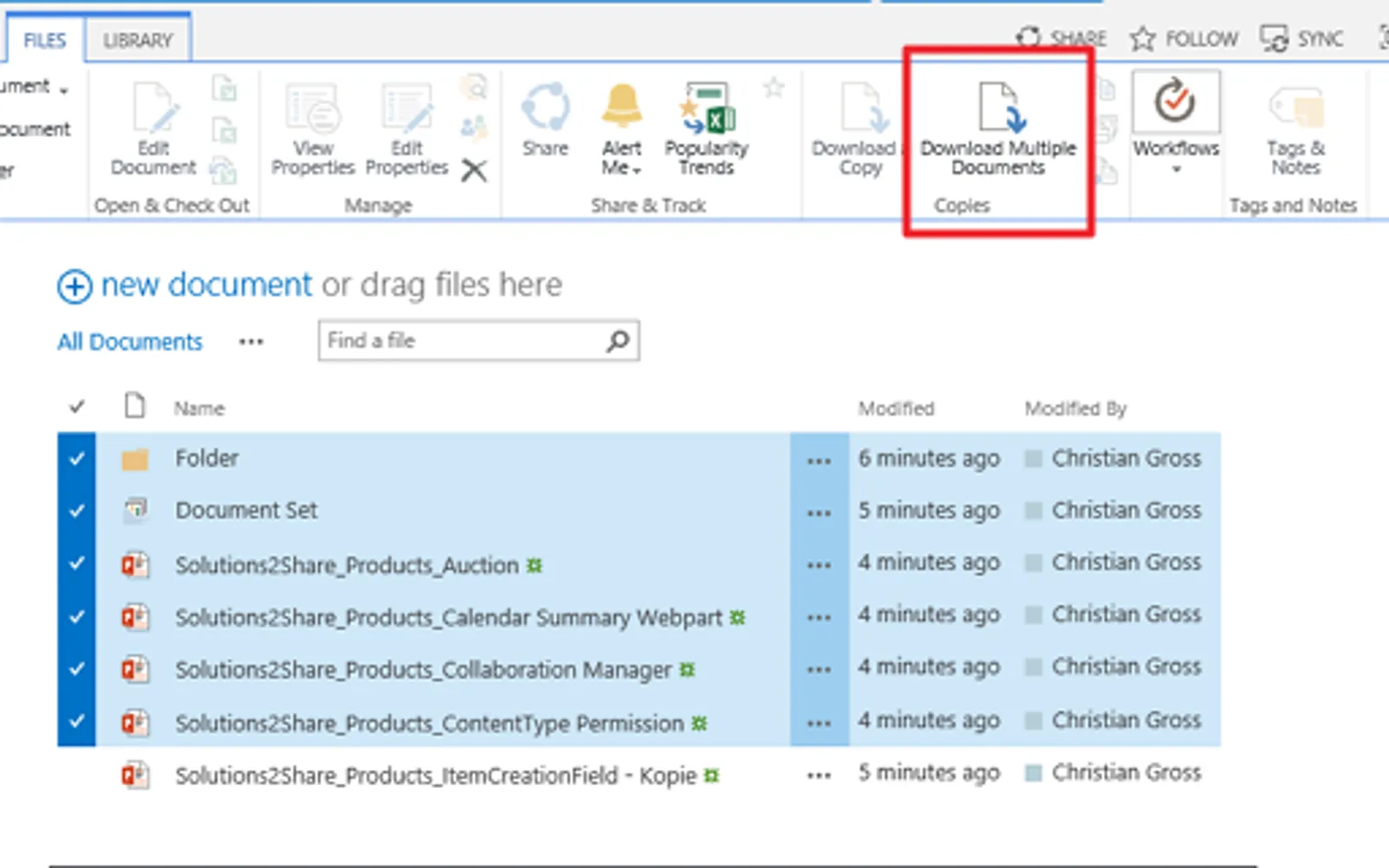Open Solutions2Share_Products_Auction
The width and height of the screenshot is (1389, 868).
[347, 565]
